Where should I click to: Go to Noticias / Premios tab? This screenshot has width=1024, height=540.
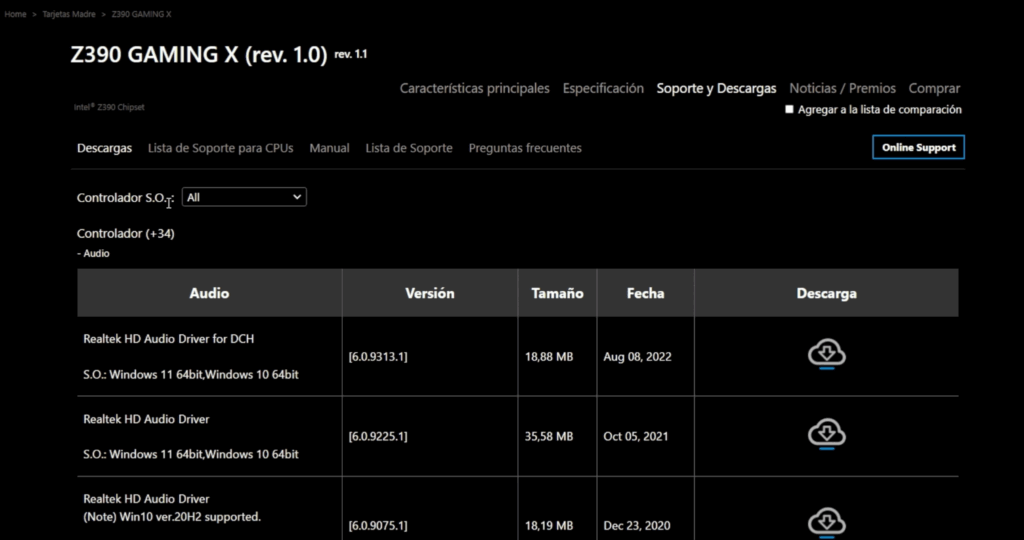coord(842,88)
